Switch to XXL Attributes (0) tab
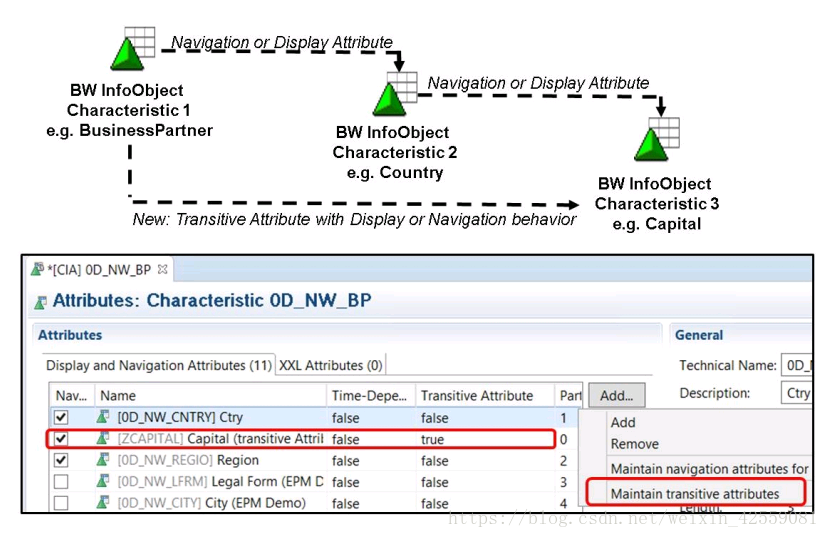The width and height of the screenshot is (829, 538). click(330, 365)
